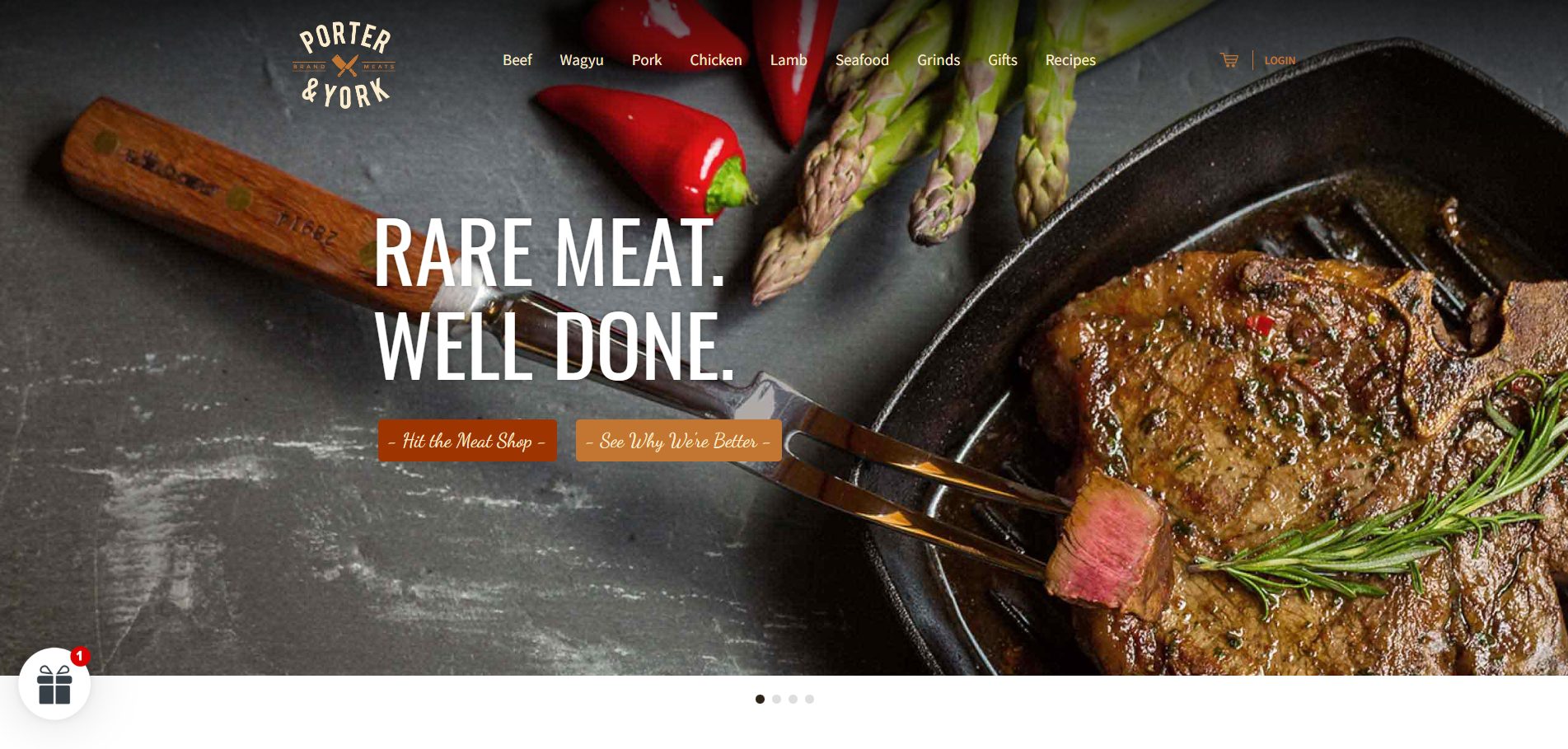Go to the Lamb section
This screenshot has height=749, width=1568.
pos(789,60)
